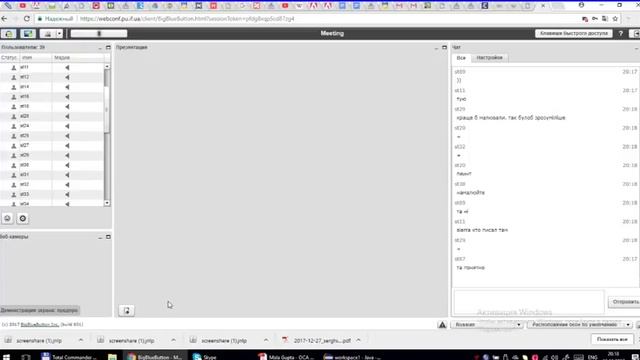Expand options for second screenshare.jnlp download
Screen dimensions: 640x360
173,340
